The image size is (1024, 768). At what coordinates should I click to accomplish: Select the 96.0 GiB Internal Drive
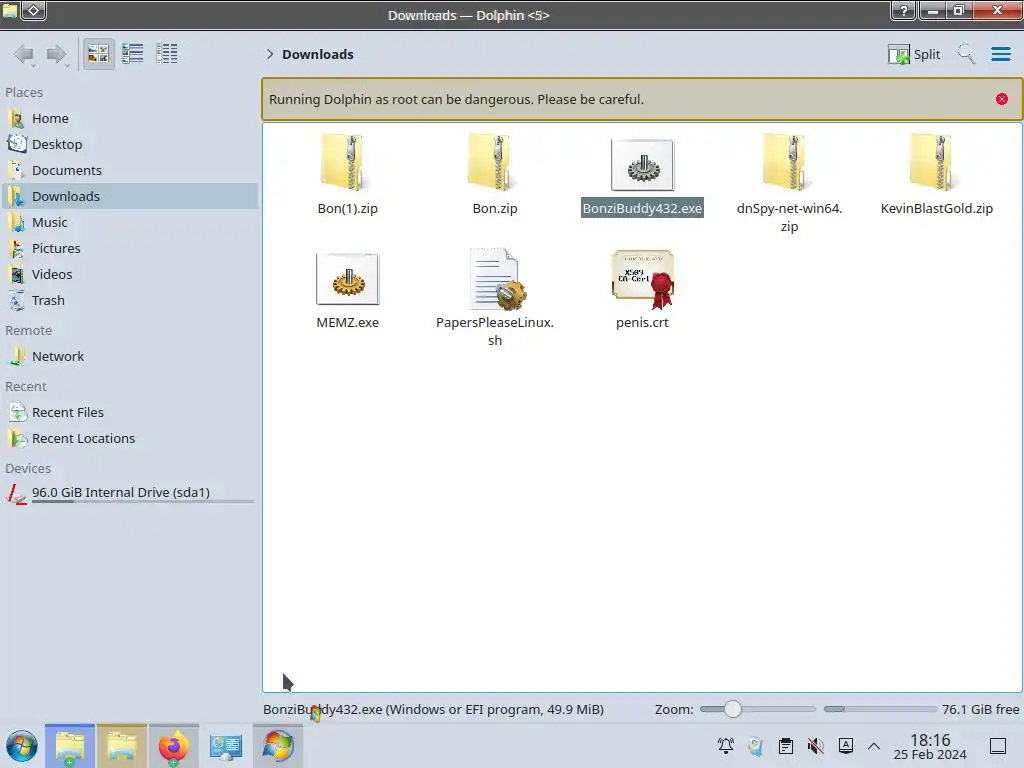129,493
